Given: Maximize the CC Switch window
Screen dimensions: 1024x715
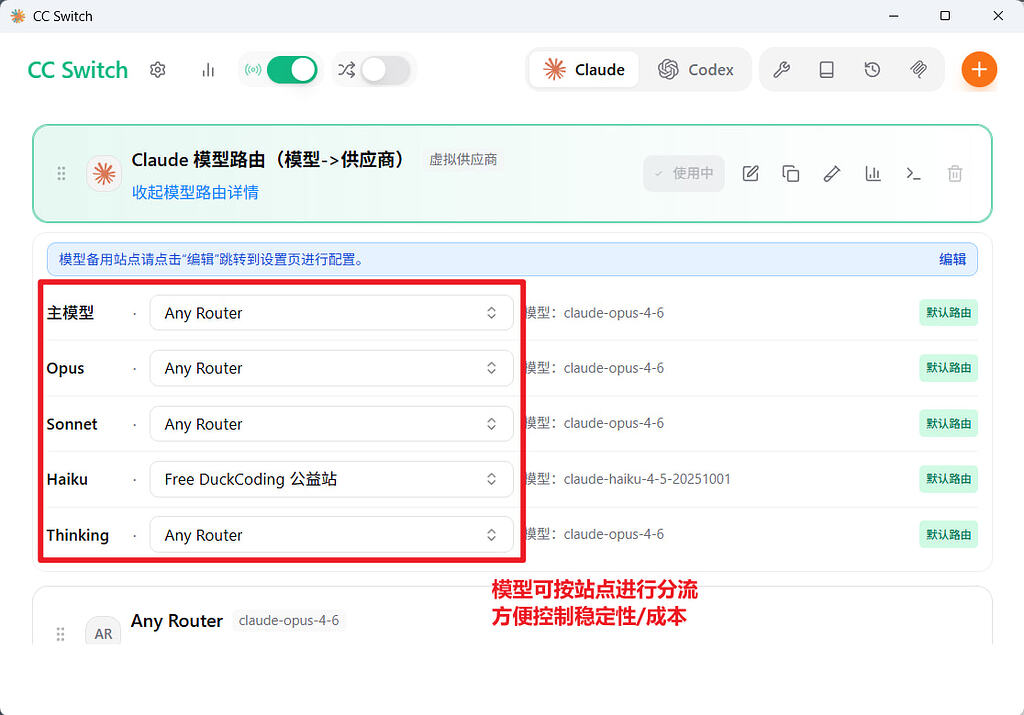Looking at the screenshot, I should (x=945, y=16).
